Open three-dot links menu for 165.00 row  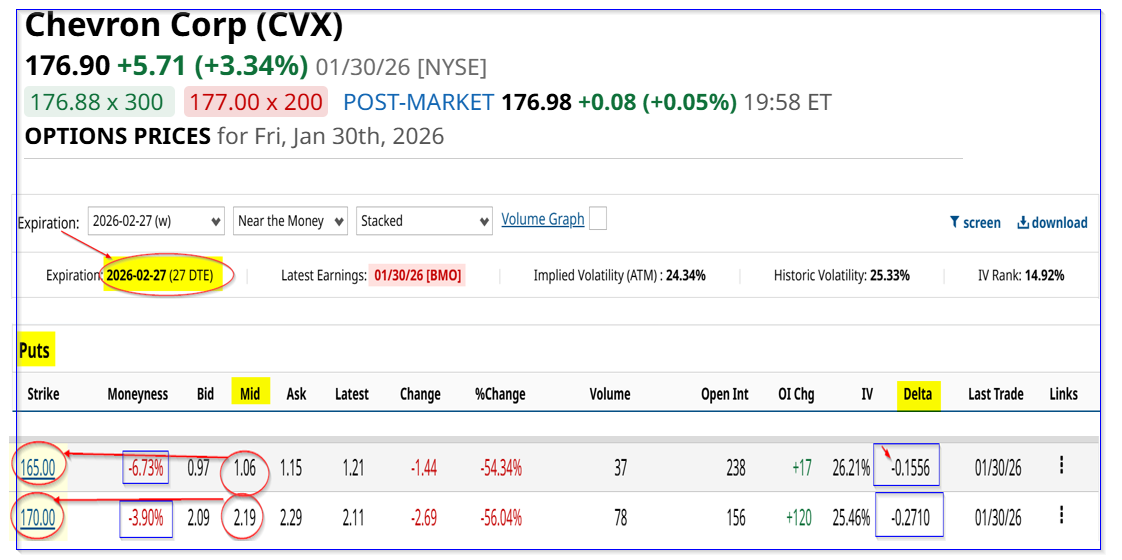click(x=1061, y=465)
